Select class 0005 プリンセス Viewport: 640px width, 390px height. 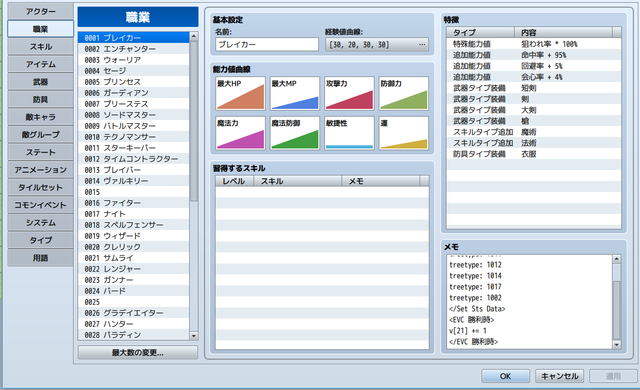point(133,82)
